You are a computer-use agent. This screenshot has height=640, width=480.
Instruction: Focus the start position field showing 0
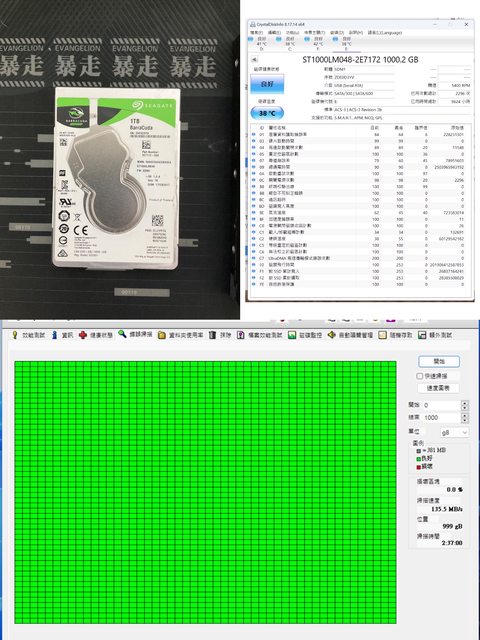click(441, 405)
